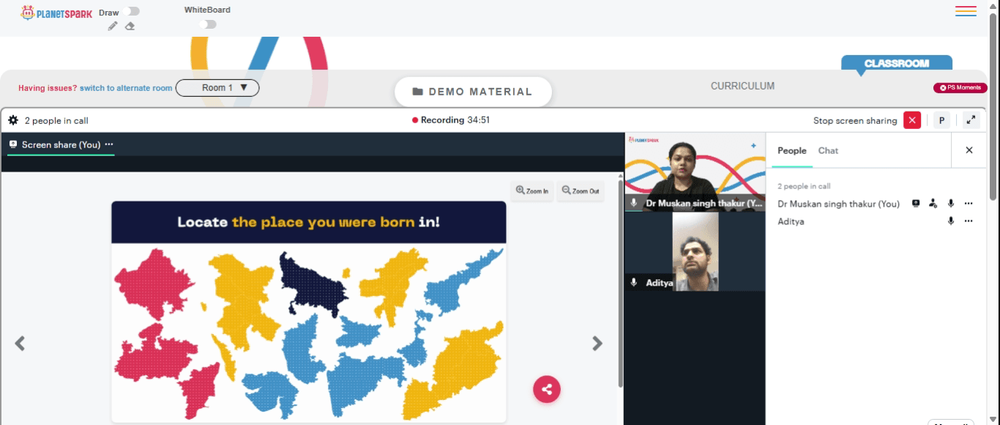Screen dimensions: 1000x425
Task: Select the Screen share (You) tab
Action: coord(61,145)
